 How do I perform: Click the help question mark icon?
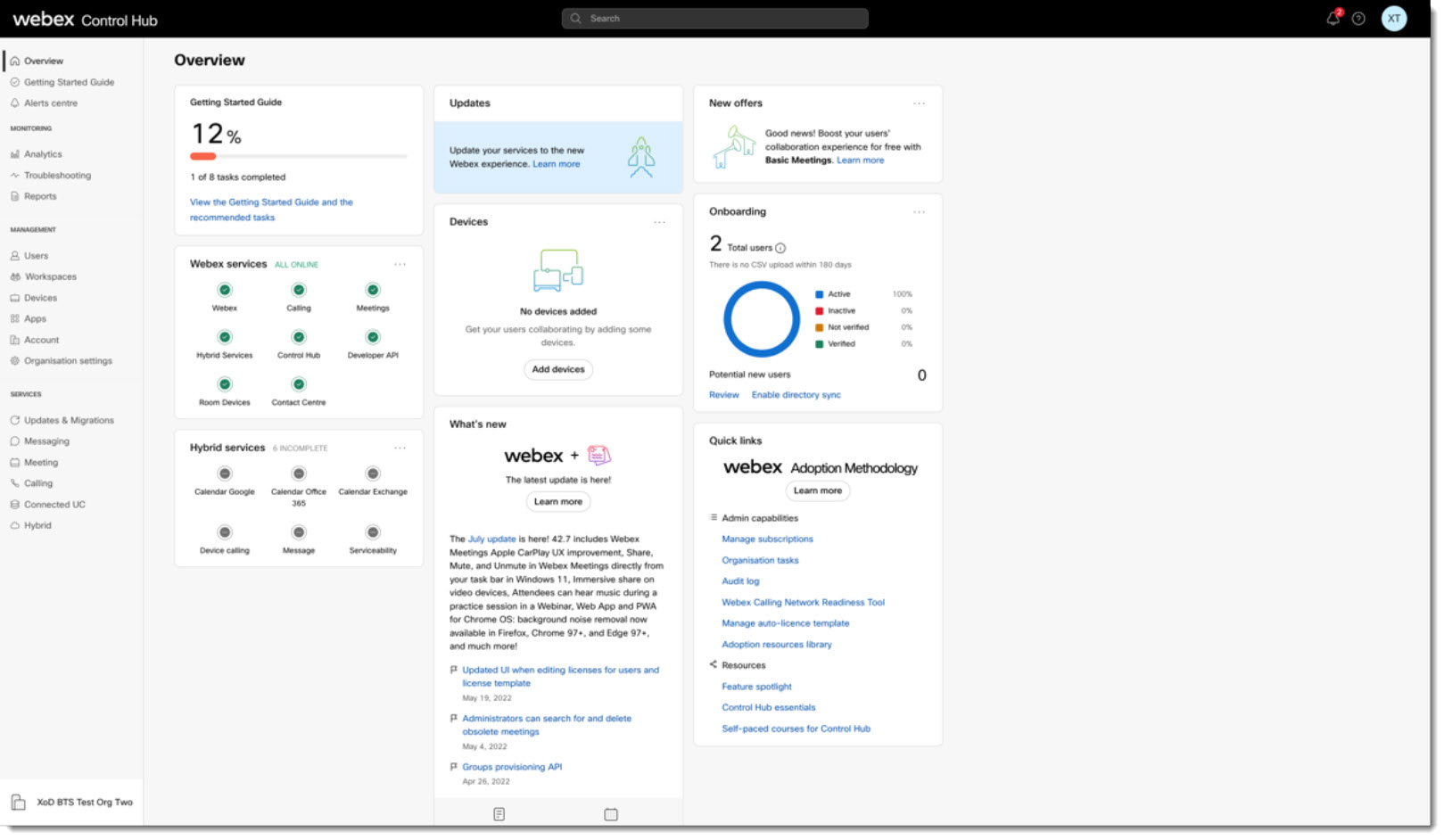point(1358,18)
